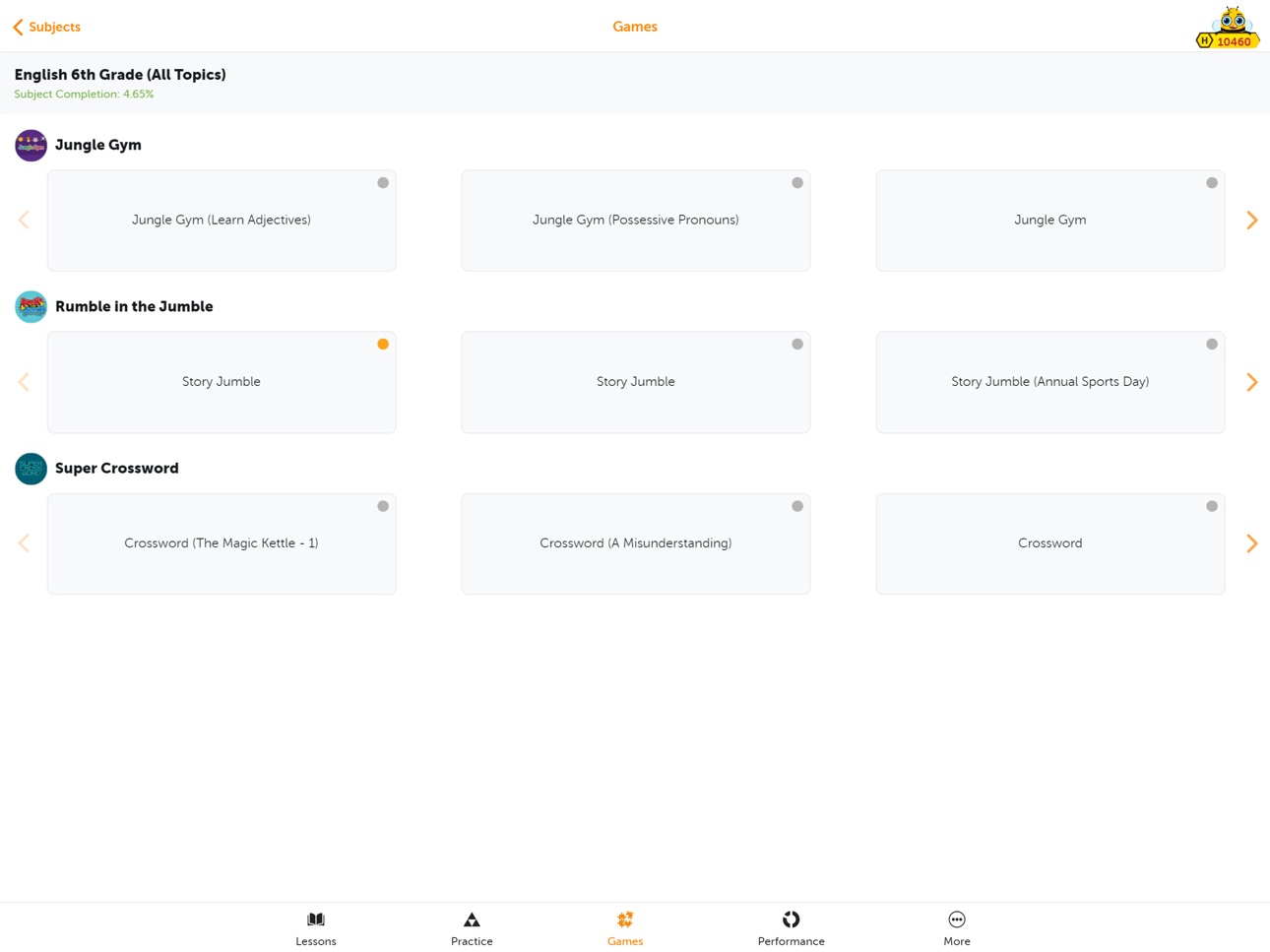Switch to the Games tab
The width and height of the screenshot is (1270, 952).
click(625, 928)
